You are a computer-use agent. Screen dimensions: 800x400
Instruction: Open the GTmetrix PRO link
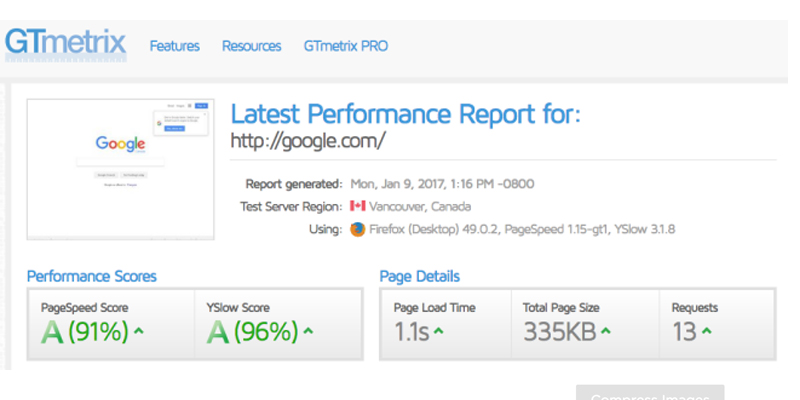(346, 46)
